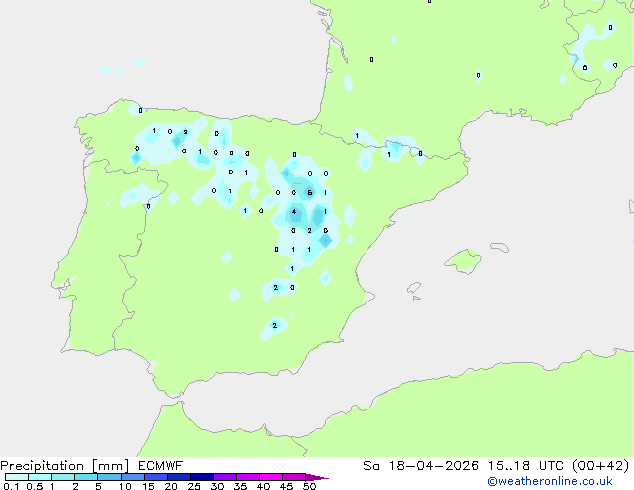Click the Mallorca island on the map
This screenshot has height=490, width=634.
pyautogui.click(x=463, y=262)
